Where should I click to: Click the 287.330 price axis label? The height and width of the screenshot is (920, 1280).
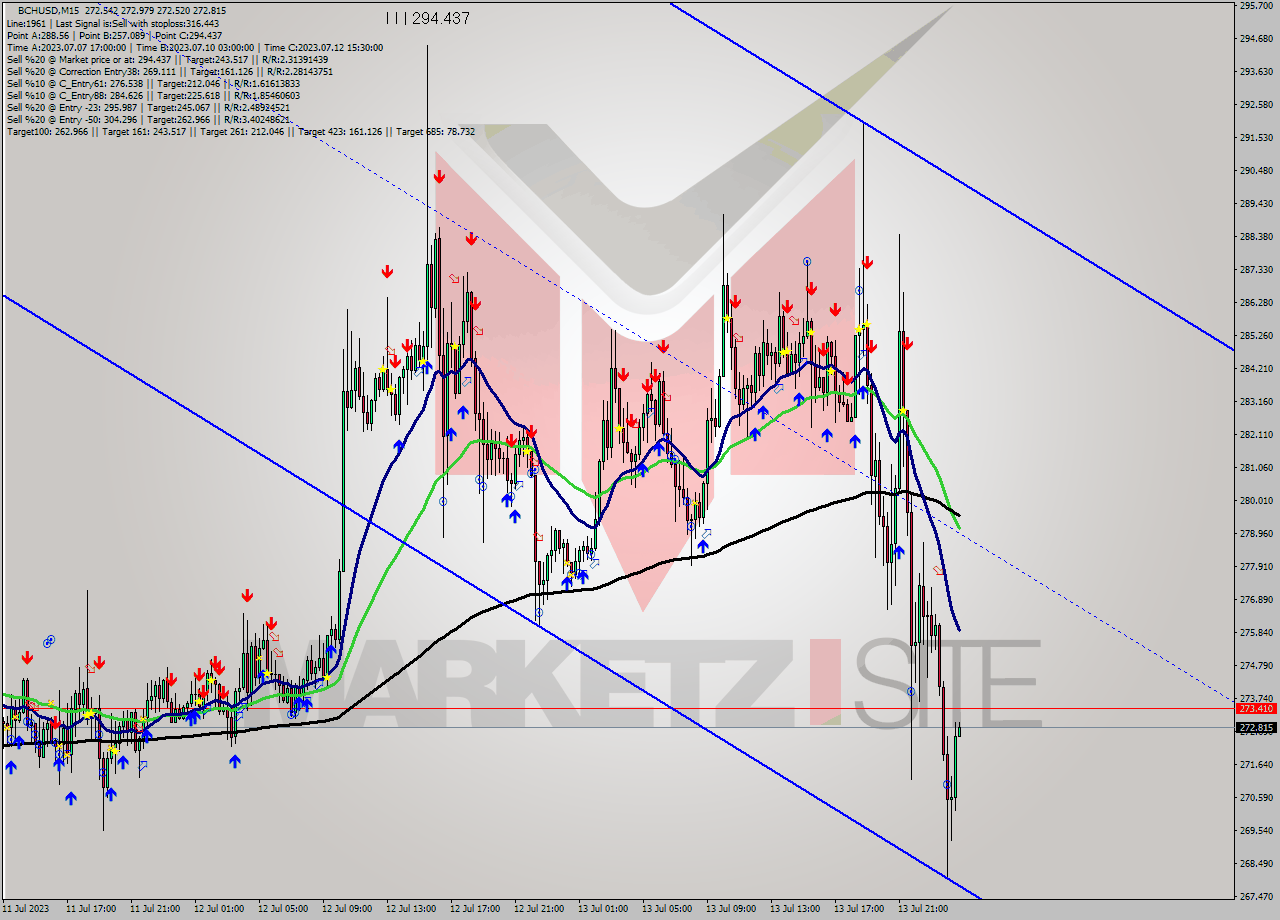click(1256, 270)
